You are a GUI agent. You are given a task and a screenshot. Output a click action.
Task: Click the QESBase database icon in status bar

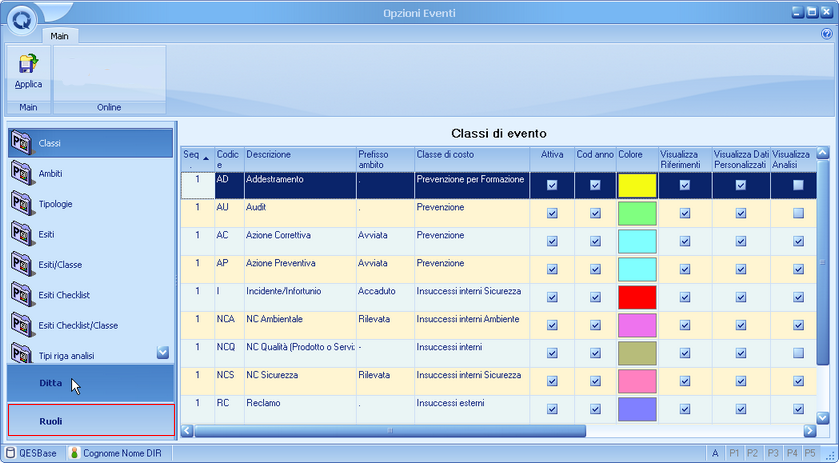coord(11,453)
